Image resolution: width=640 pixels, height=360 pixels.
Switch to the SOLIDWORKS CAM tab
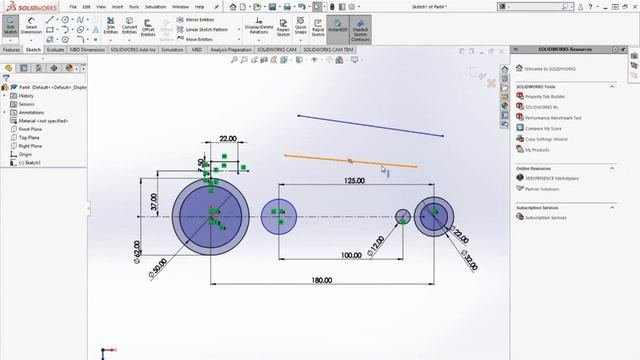click(x=277, y=50)
